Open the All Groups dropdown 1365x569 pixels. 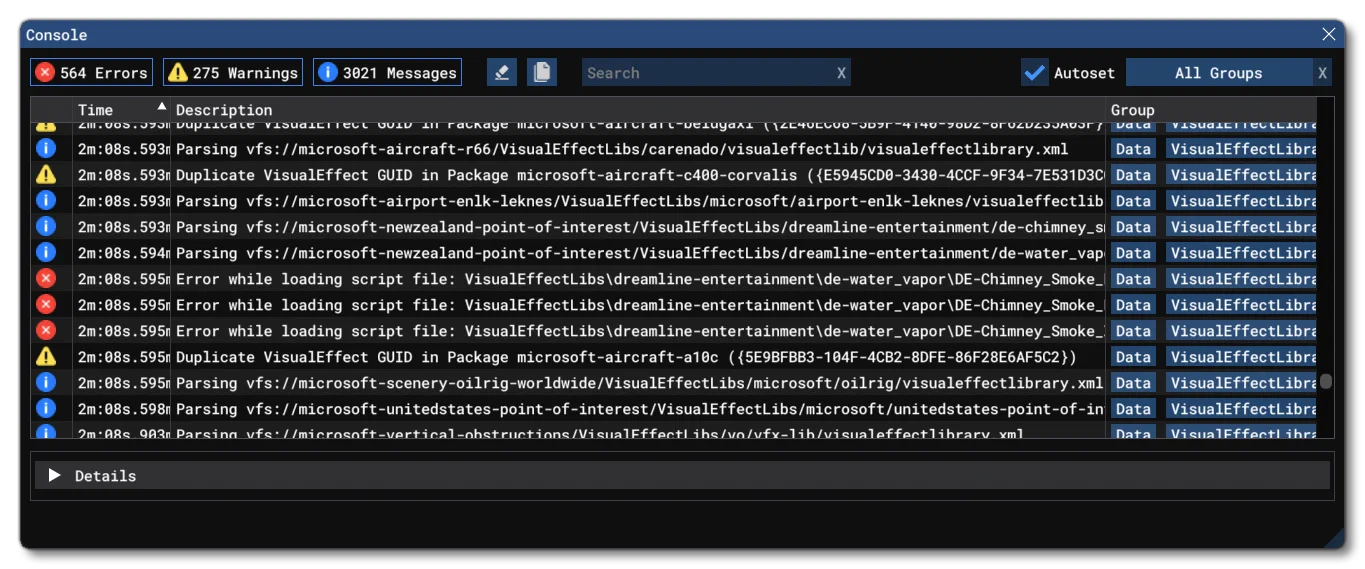tap(1219, 72)
